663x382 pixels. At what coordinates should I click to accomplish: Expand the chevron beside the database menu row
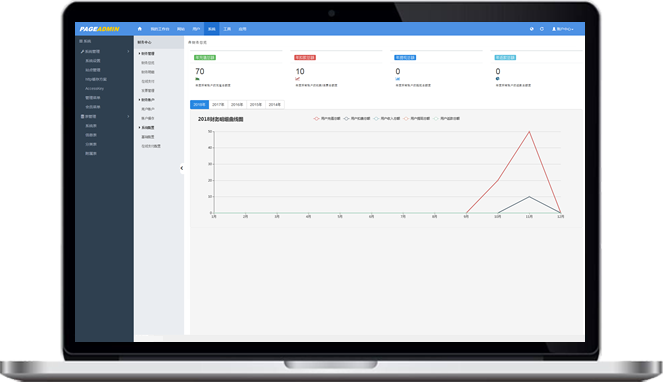pyautogui.click(x=128, y=116)
